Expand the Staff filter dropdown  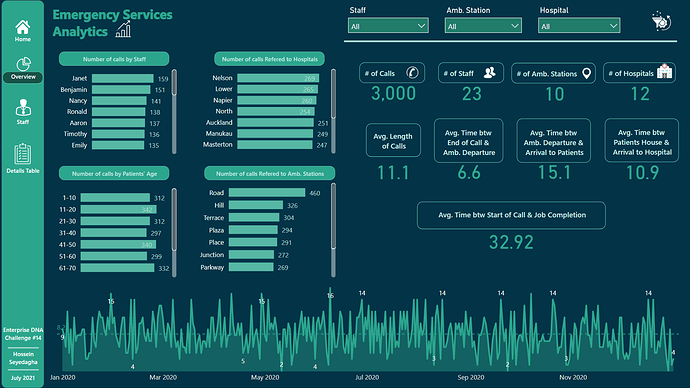click(x=388, y=26)
